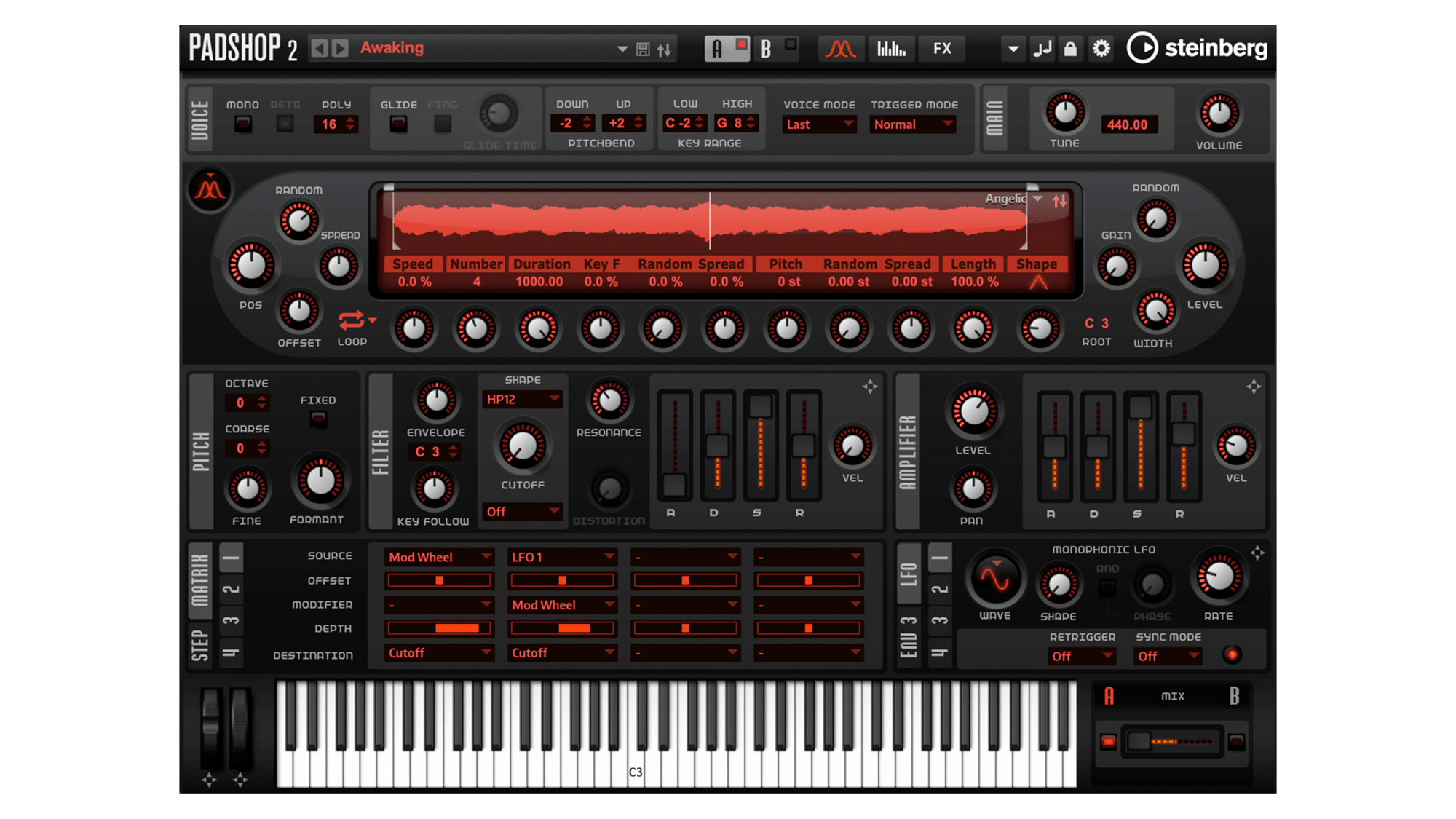Toggle the Fixed pitch switch
This screenshot has width=1456, height=819.
(318, 419)
